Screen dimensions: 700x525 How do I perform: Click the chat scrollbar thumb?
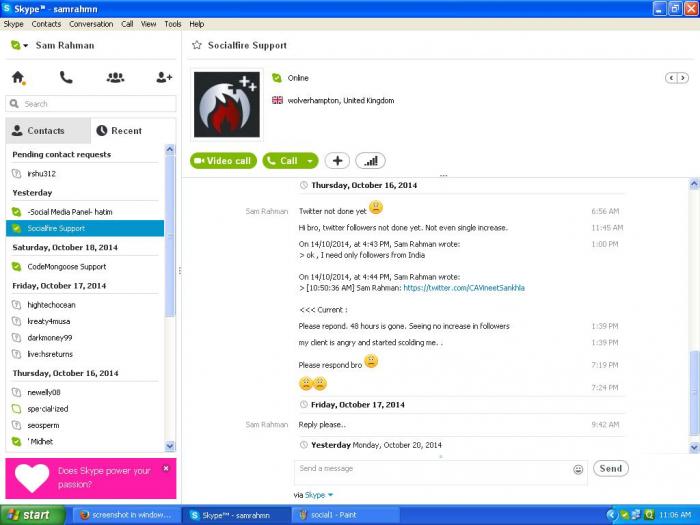694,393
